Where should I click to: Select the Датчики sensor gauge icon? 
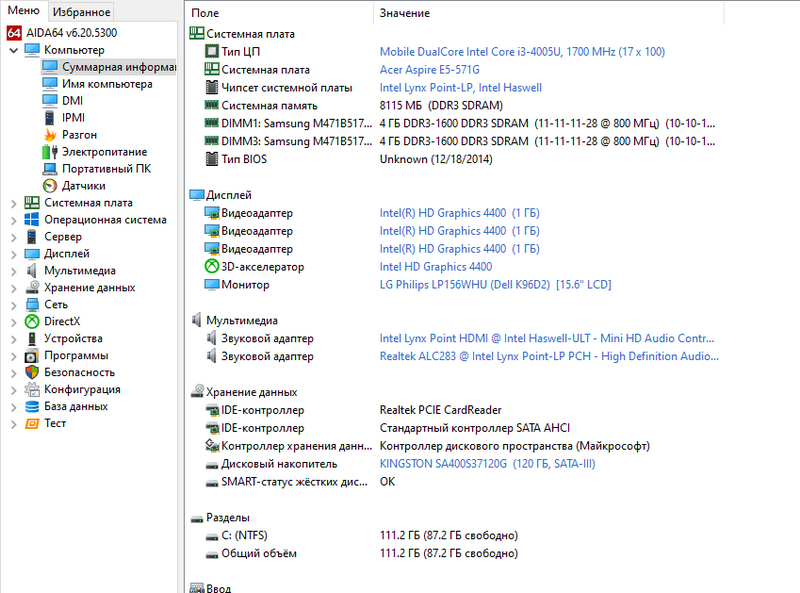click(50, 185)
